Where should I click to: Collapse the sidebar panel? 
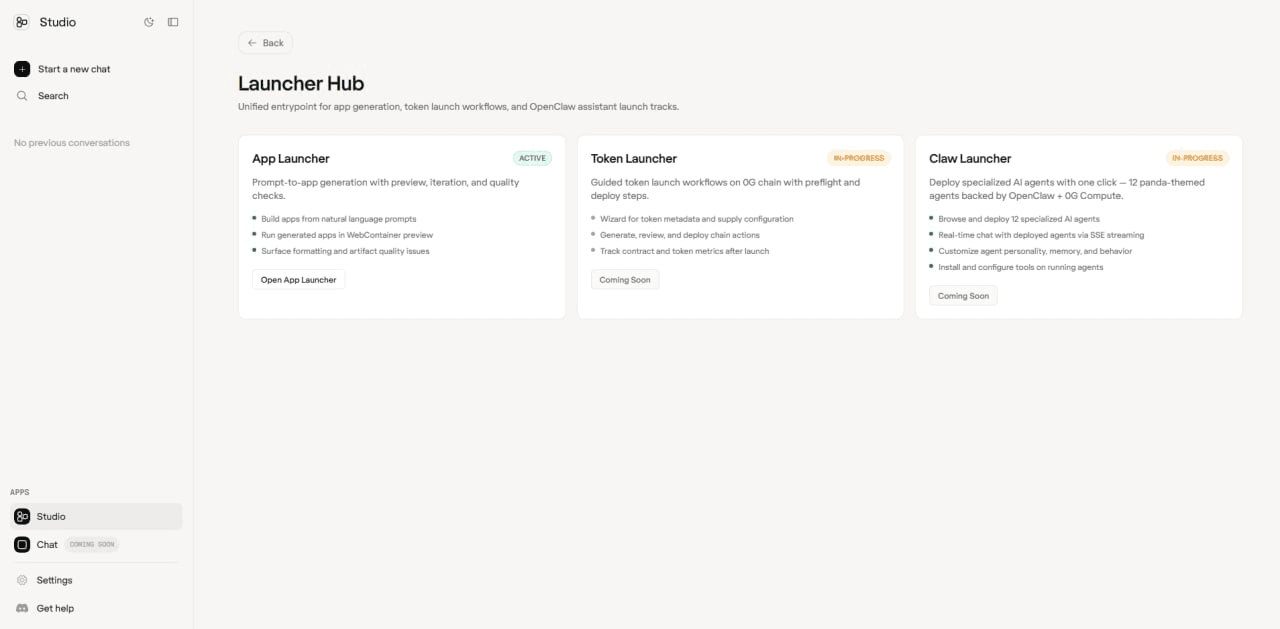point(173,22)
